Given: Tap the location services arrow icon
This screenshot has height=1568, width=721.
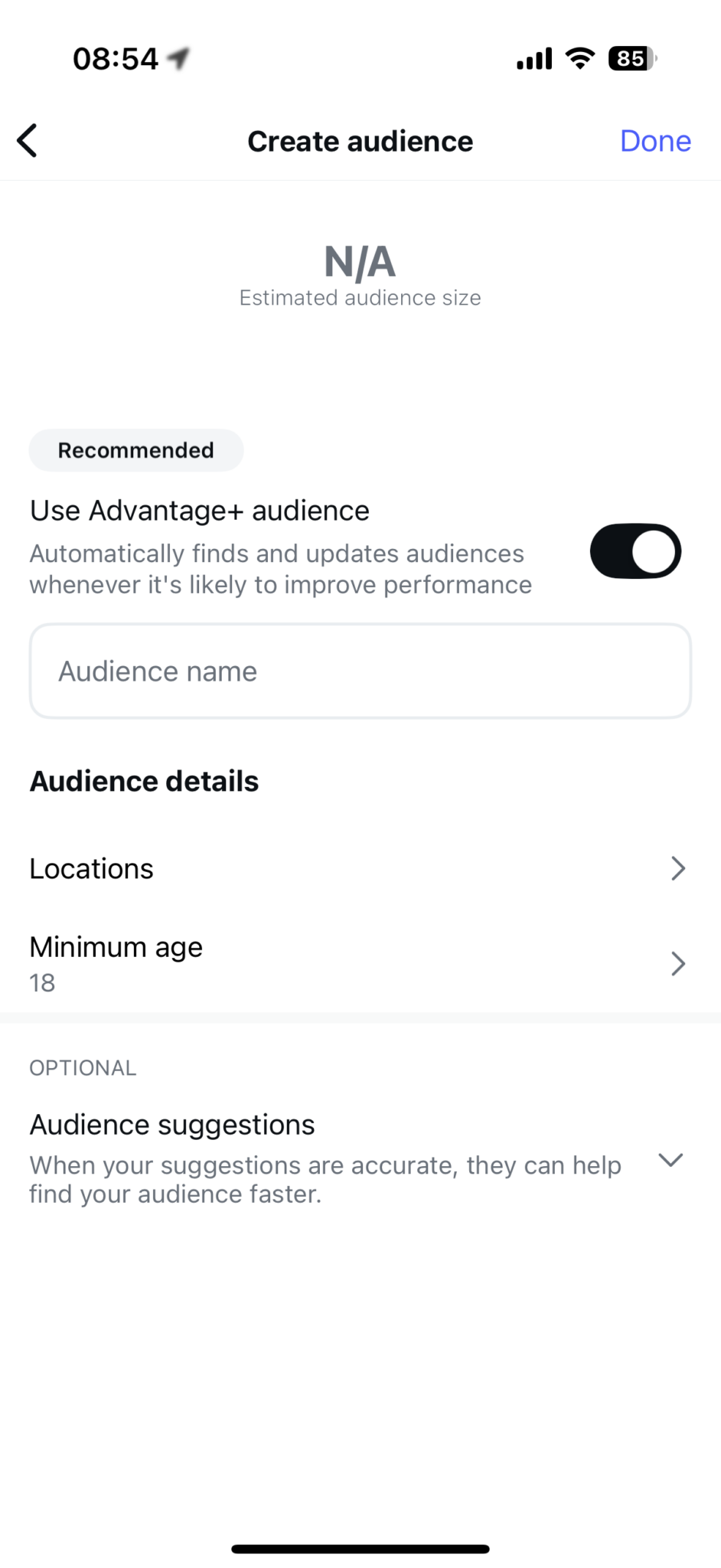Looking at the screenshot, I should 179,58.
